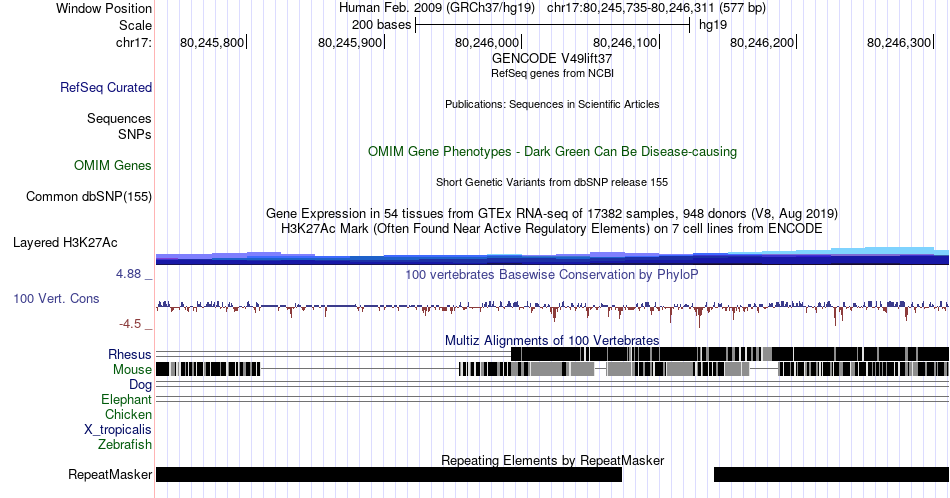950x498 pixels.
Task: Click the 80,246,100 ruler position
Action: click(625, 42)
